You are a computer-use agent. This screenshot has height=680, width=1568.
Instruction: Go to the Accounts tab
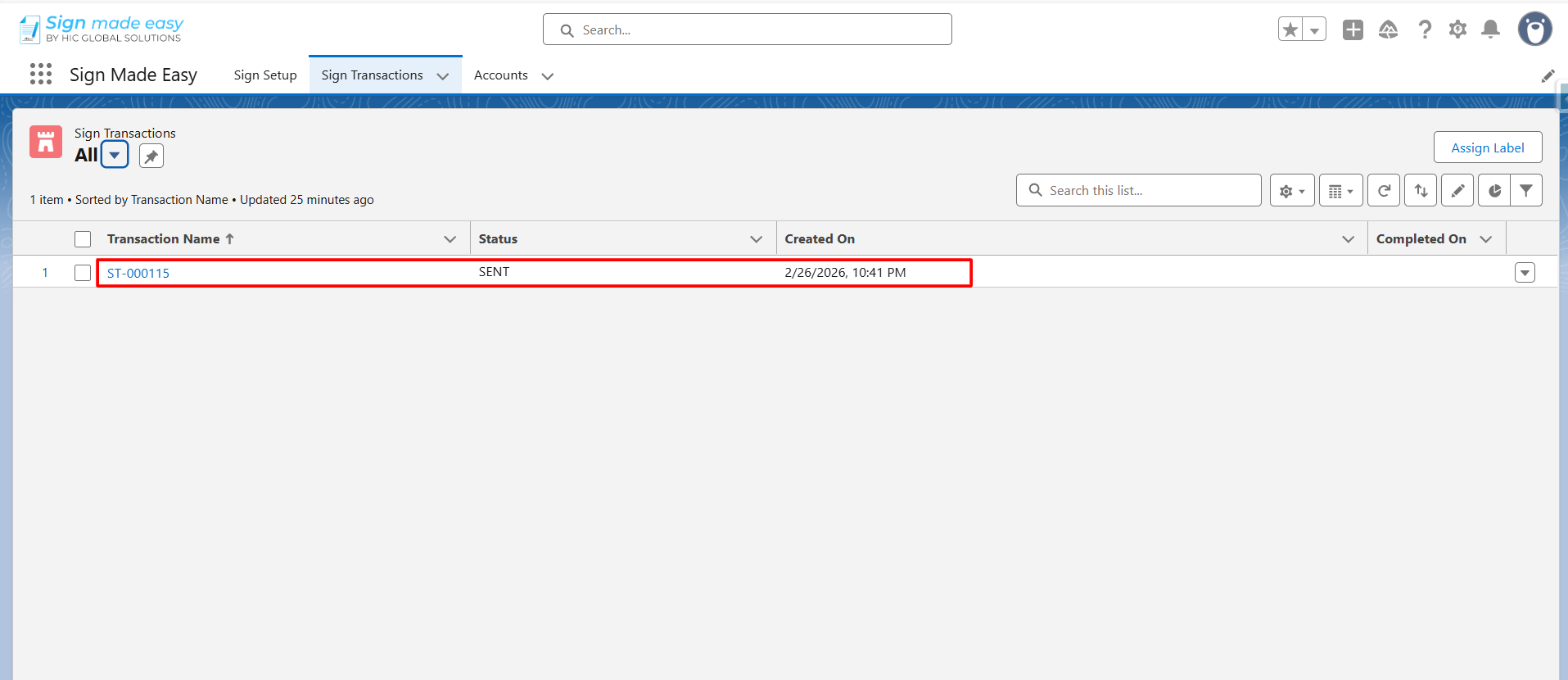[500, 75]
